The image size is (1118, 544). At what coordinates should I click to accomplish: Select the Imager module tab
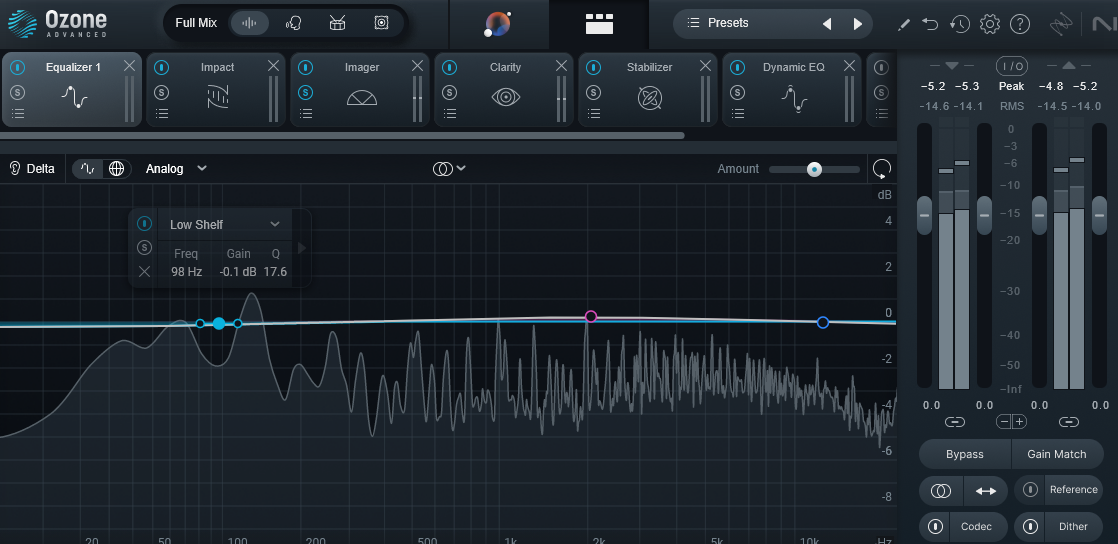point(361,89)
